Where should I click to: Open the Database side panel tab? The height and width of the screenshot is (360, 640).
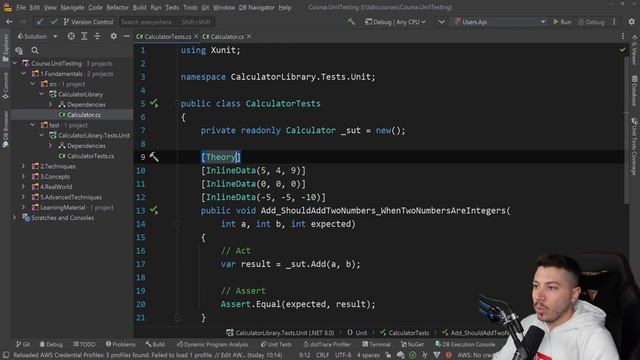634,90
